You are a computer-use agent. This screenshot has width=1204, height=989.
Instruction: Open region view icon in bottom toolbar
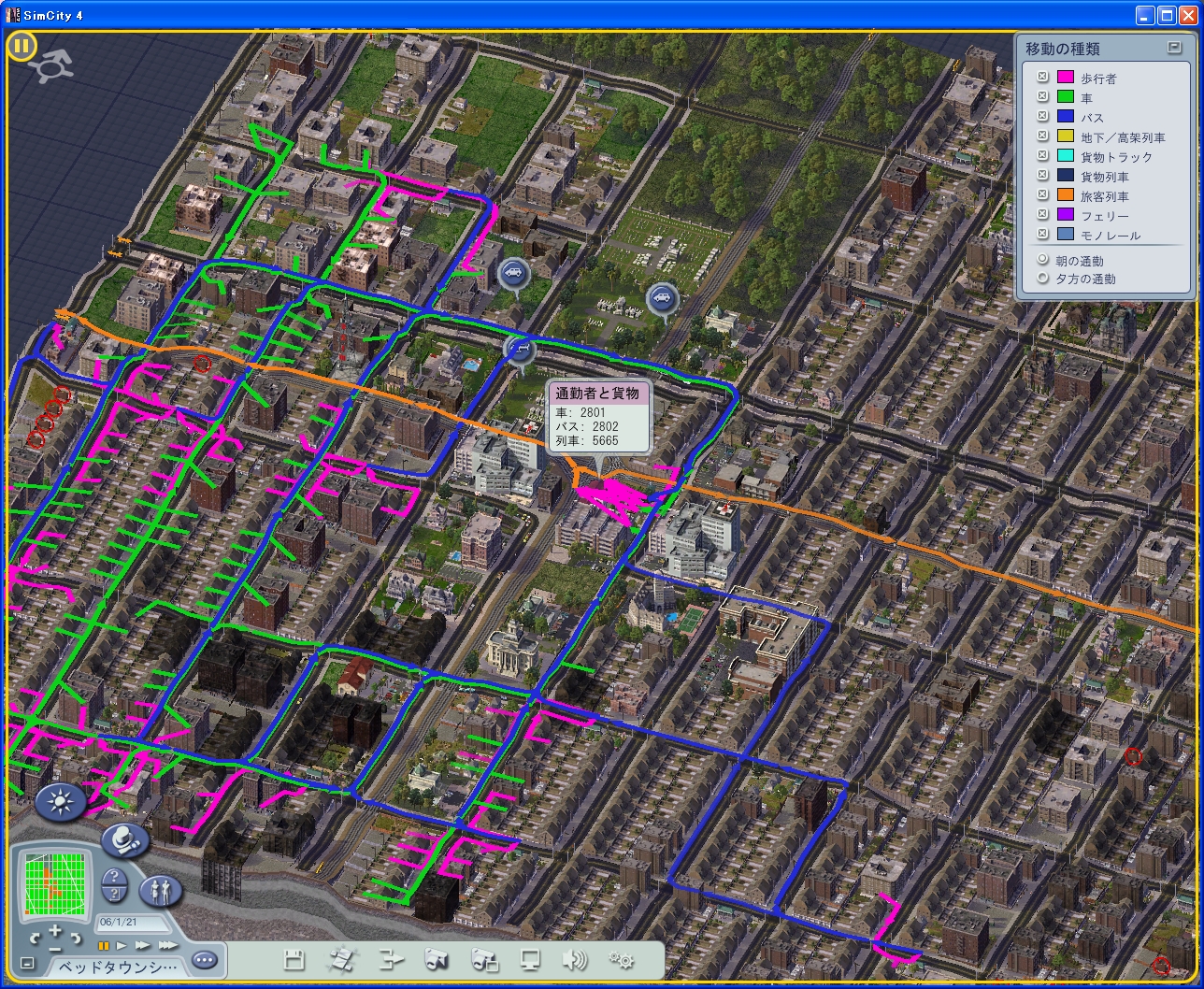[x=342, y=959]
